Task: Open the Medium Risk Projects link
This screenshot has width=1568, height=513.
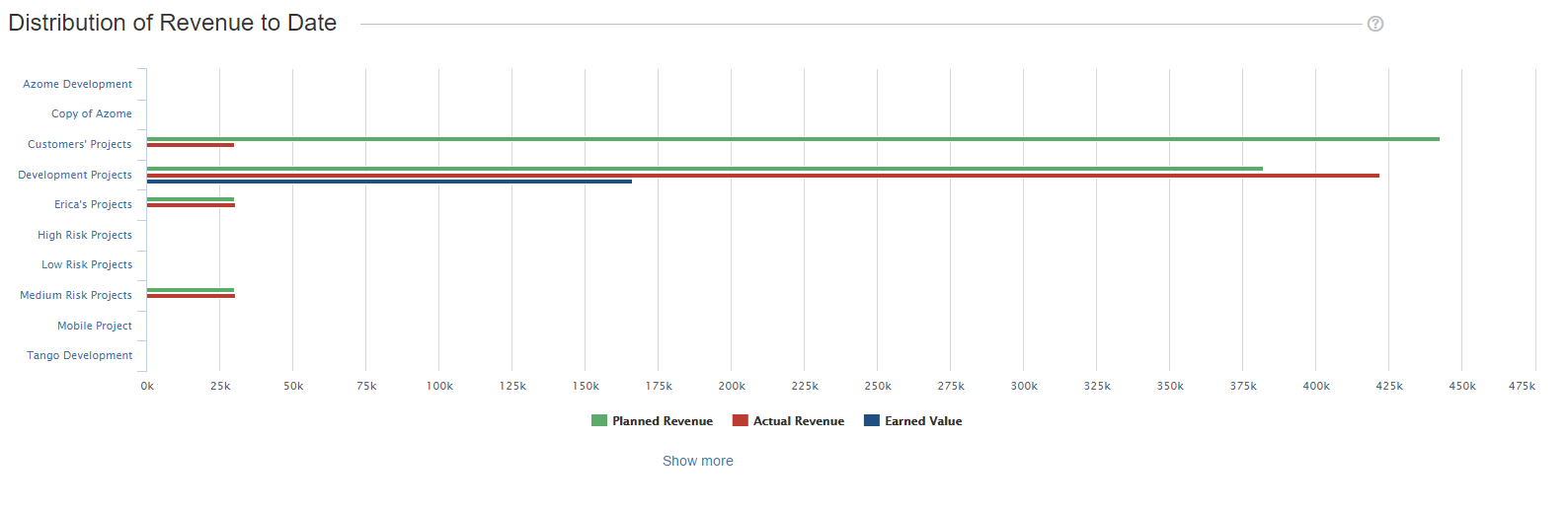Action: click(75, 296)
